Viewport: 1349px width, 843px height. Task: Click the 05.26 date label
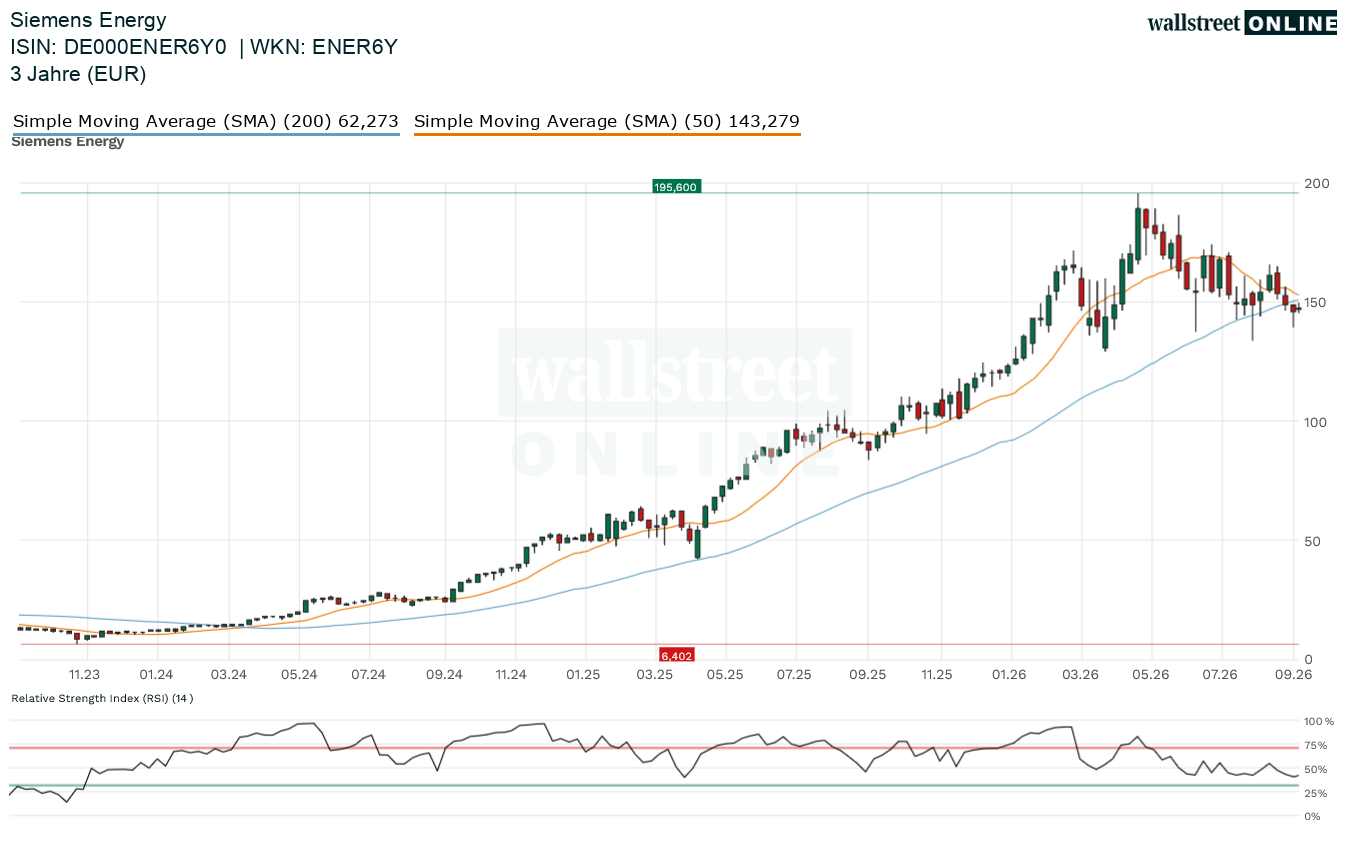click(x=1151, y=675)
